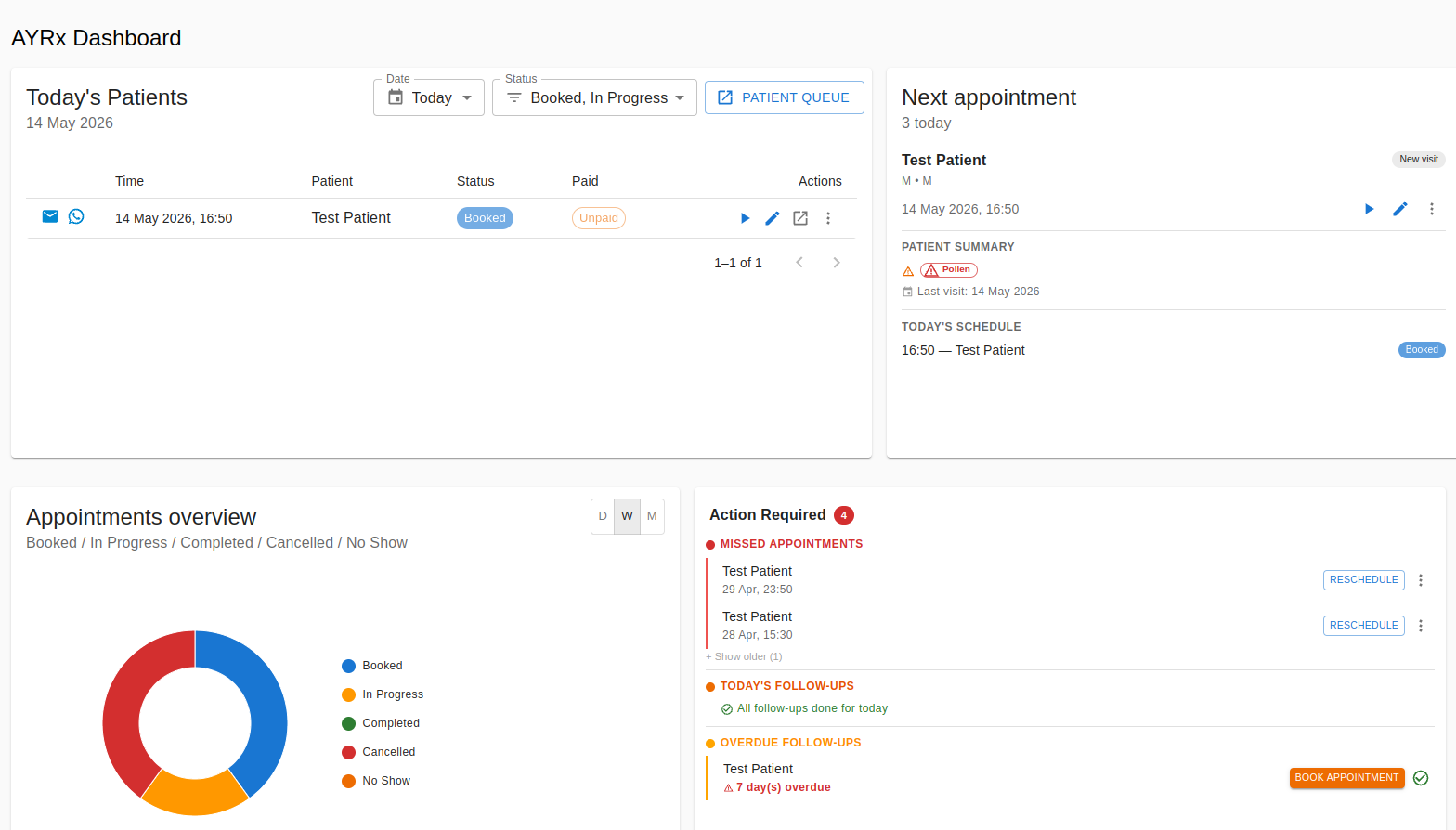The width and height of the screenshot is (1456, 830).
Task: Go to next page of patients table
Action: tap(837, 263)
